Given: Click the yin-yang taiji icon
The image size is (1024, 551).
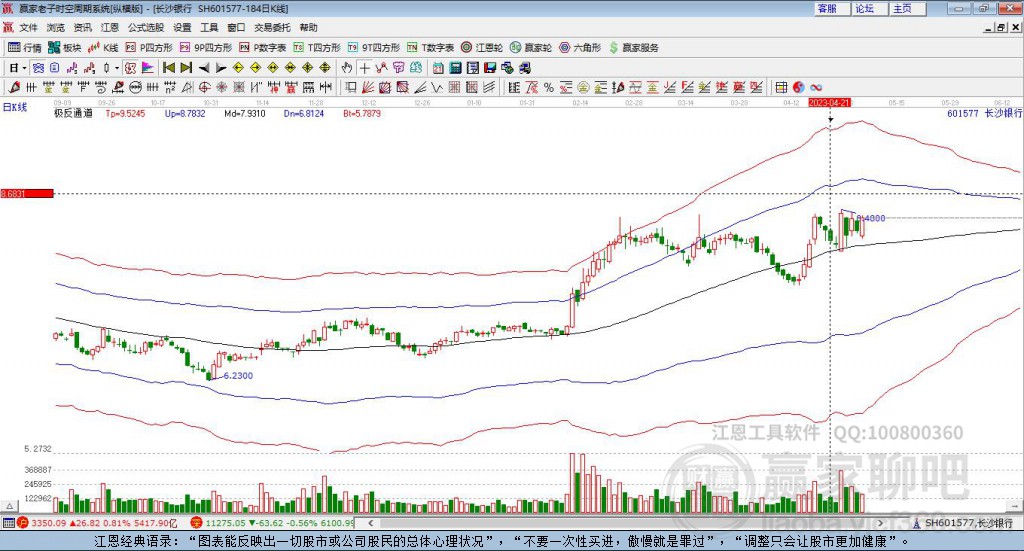Looking at the screenshot, I should coord(799,87).
